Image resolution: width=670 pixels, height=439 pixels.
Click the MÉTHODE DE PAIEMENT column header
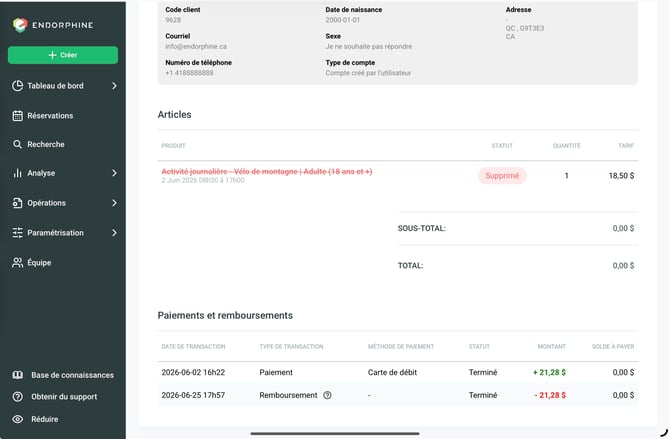point(401,347)
